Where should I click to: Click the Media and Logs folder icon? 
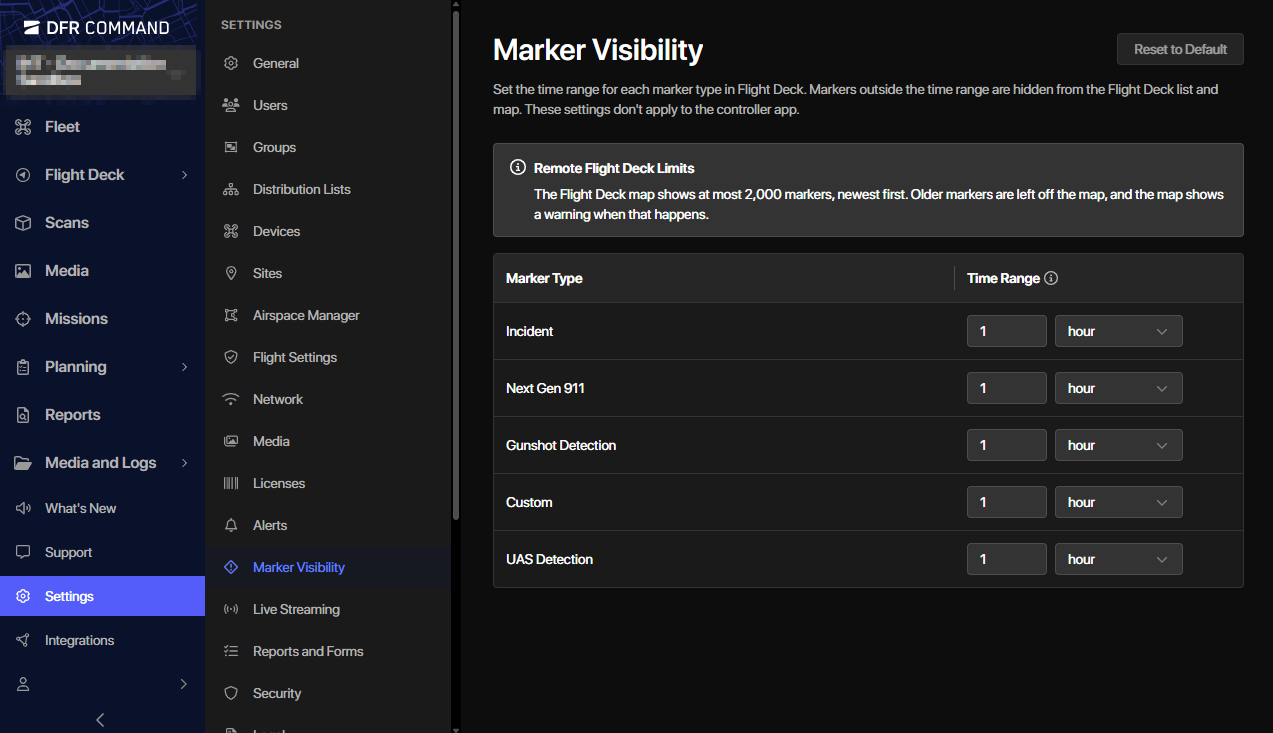click(23, 463)
